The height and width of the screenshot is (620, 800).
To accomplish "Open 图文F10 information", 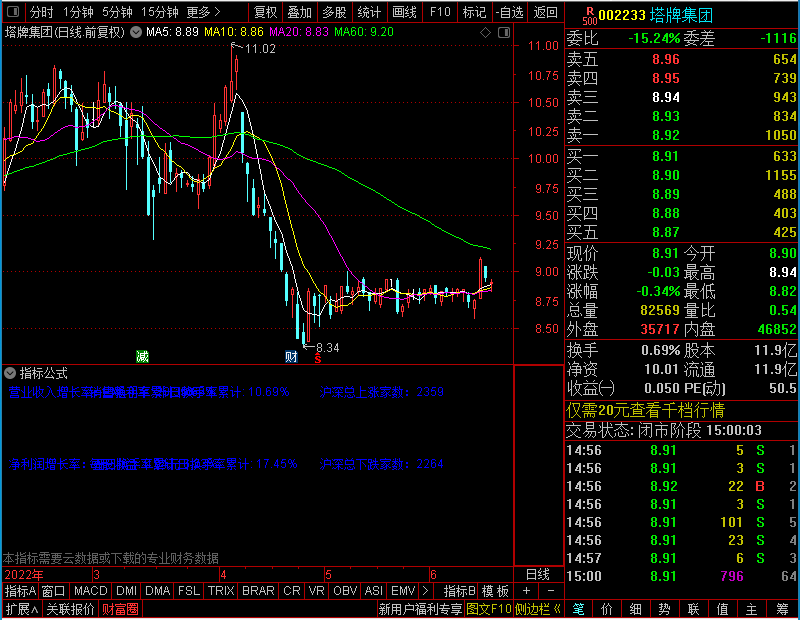I will 488,609.
